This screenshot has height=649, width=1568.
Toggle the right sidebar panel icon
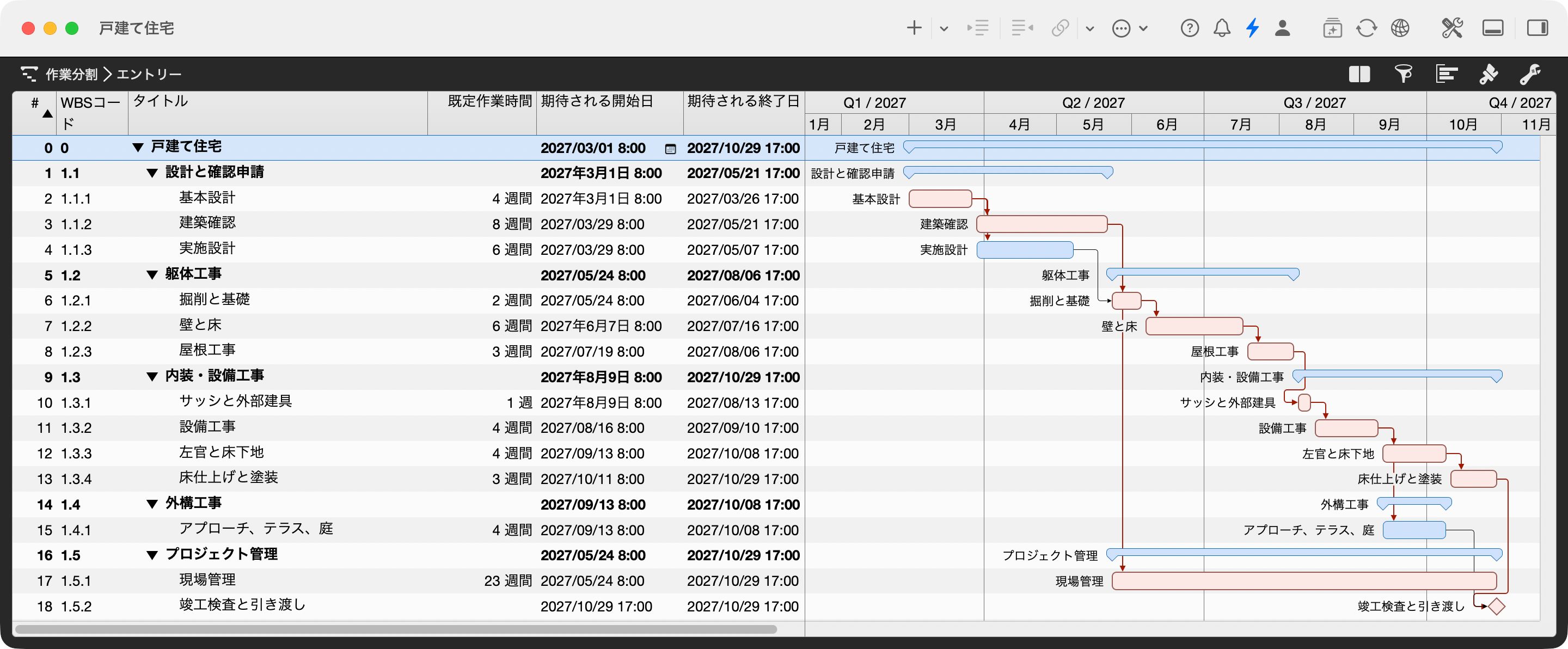[x=1537, y=28]
